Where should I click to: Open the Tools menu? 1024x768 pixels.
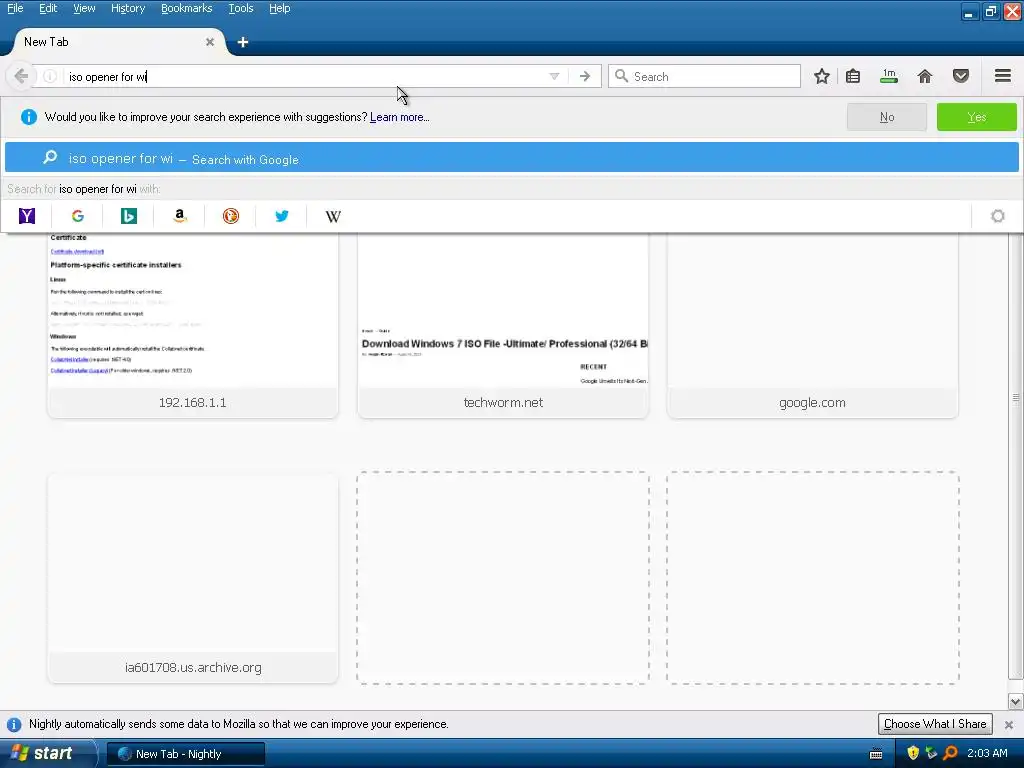pyautogui.click(x=241, y=8)
